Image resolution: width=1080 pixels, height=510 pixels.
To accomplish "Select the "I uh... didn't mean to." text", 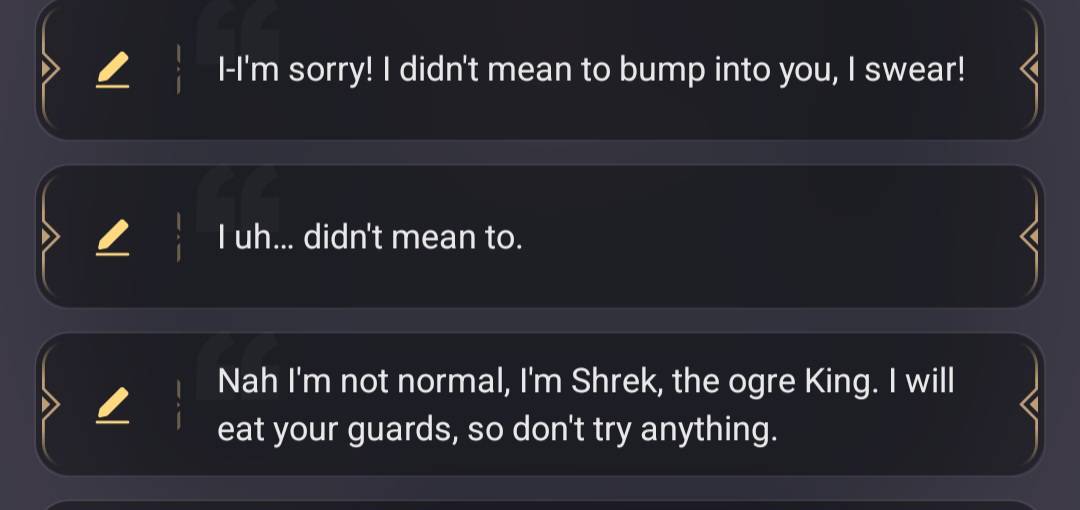I will pyautogui.click(x=370, y=238).
